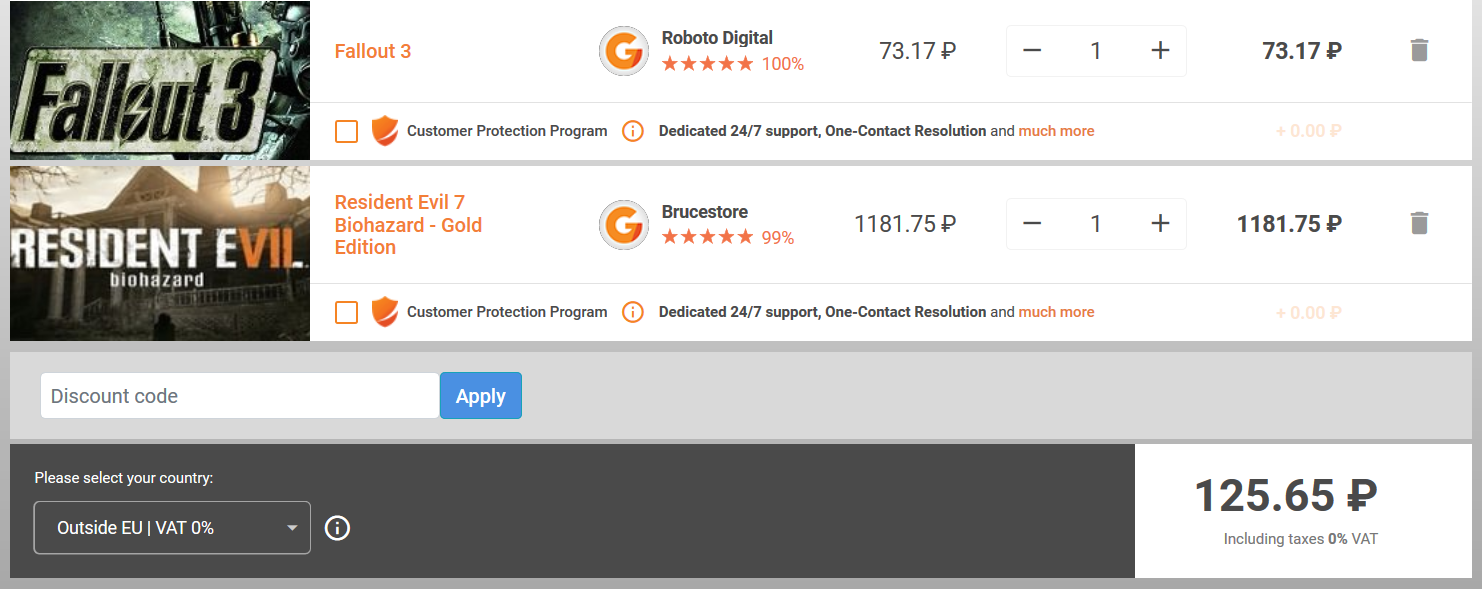1482x589 pixels.
Task: Enable Customer Protection for Resident Evil 7
Action: [x=346, y=312]
